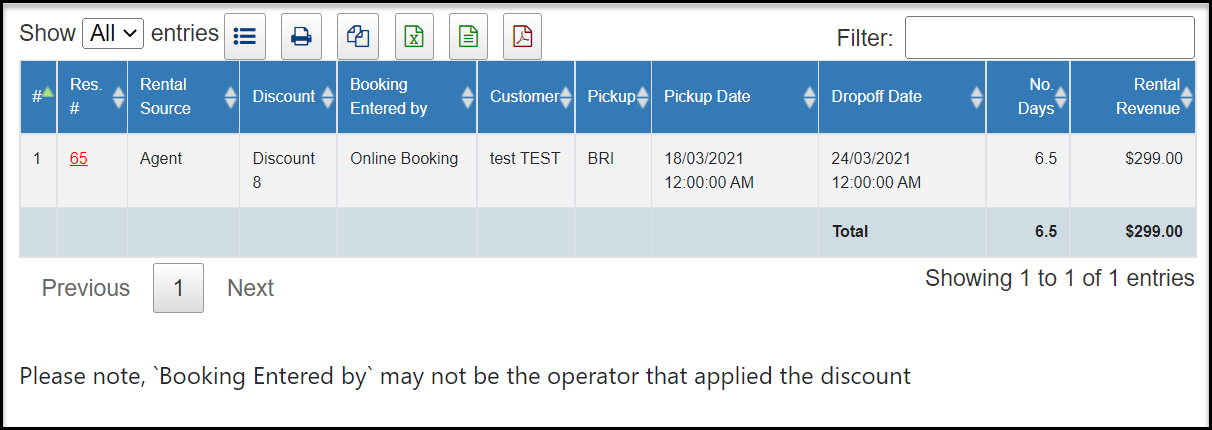Screen dimensions: 1212x430
Task: Go to Next page
Action: click(x=250, y=288)
